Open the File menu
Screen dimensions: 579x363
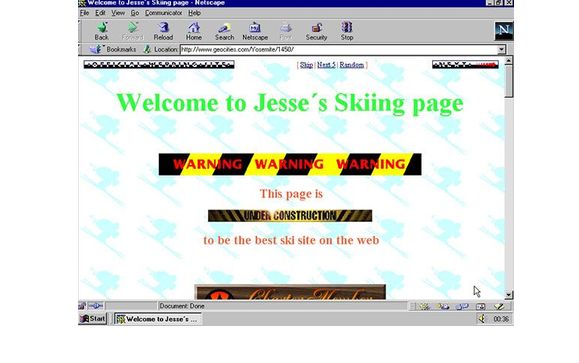click(84, 13)
